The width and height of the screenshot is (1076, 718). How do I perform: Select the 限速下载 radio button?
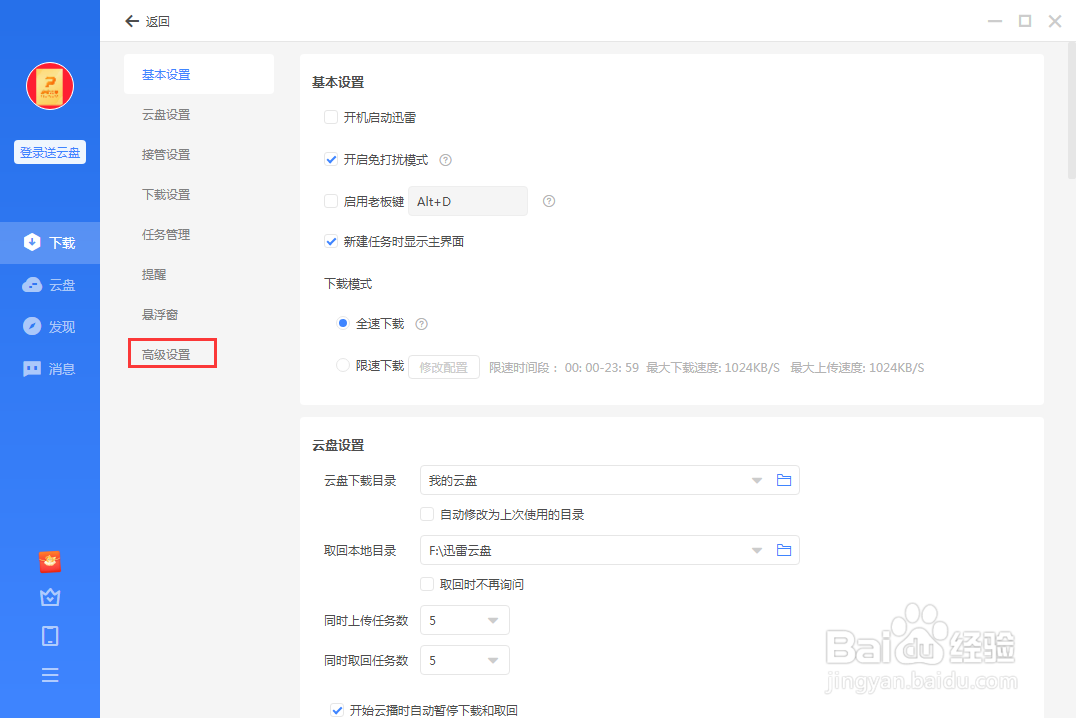tap(342, 366)
